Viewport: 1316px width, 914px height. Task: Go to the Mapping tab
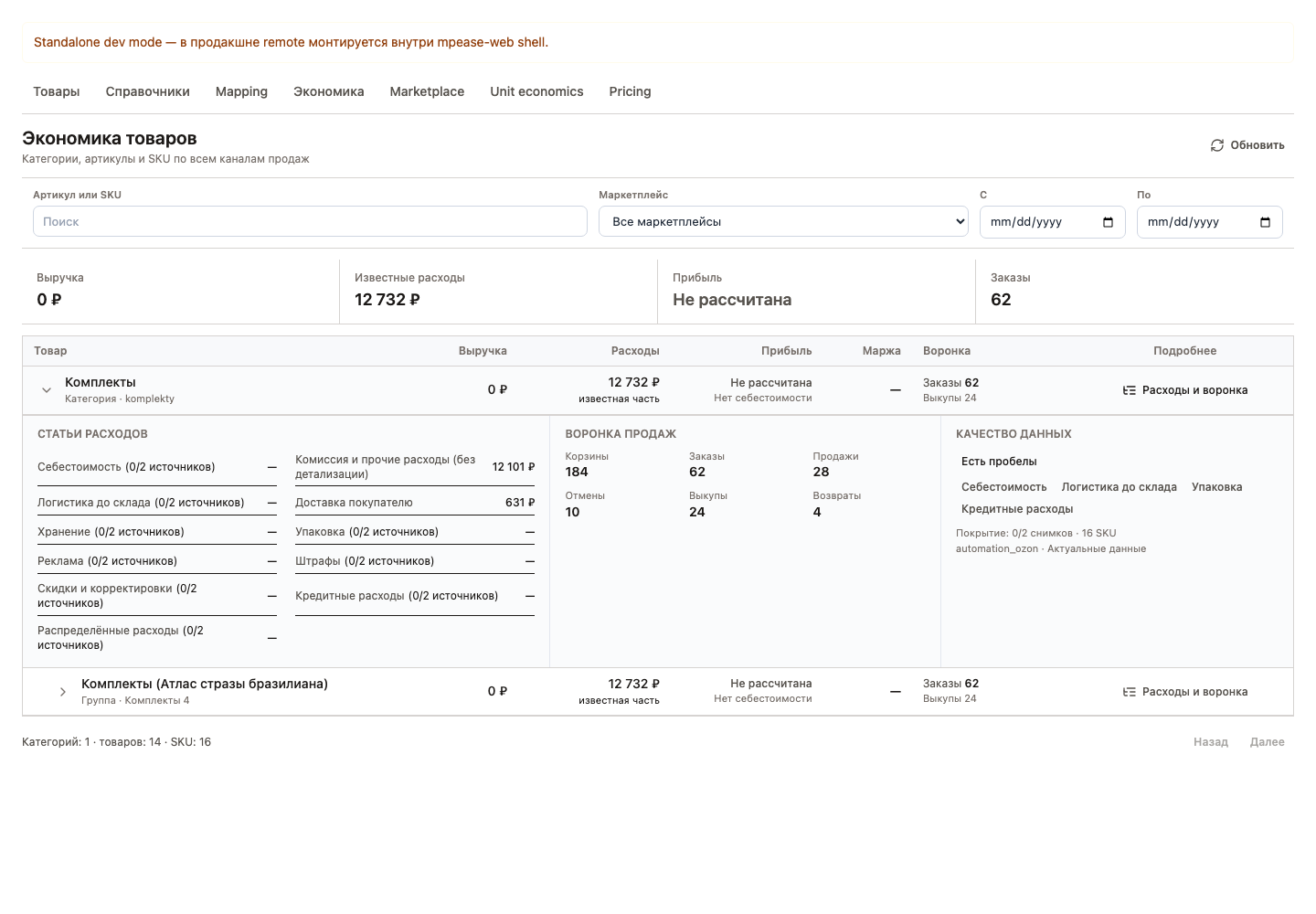[241, 91]
